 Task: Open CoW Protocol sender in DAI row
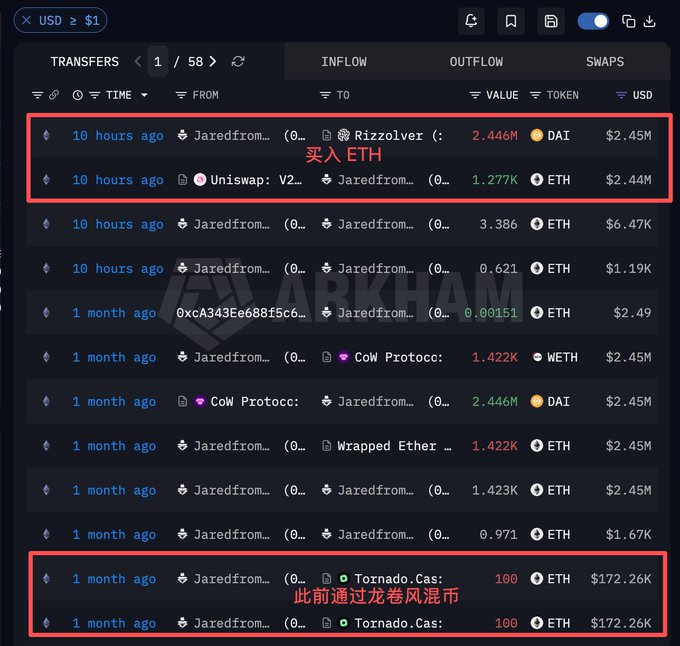[x=255, y=401]
